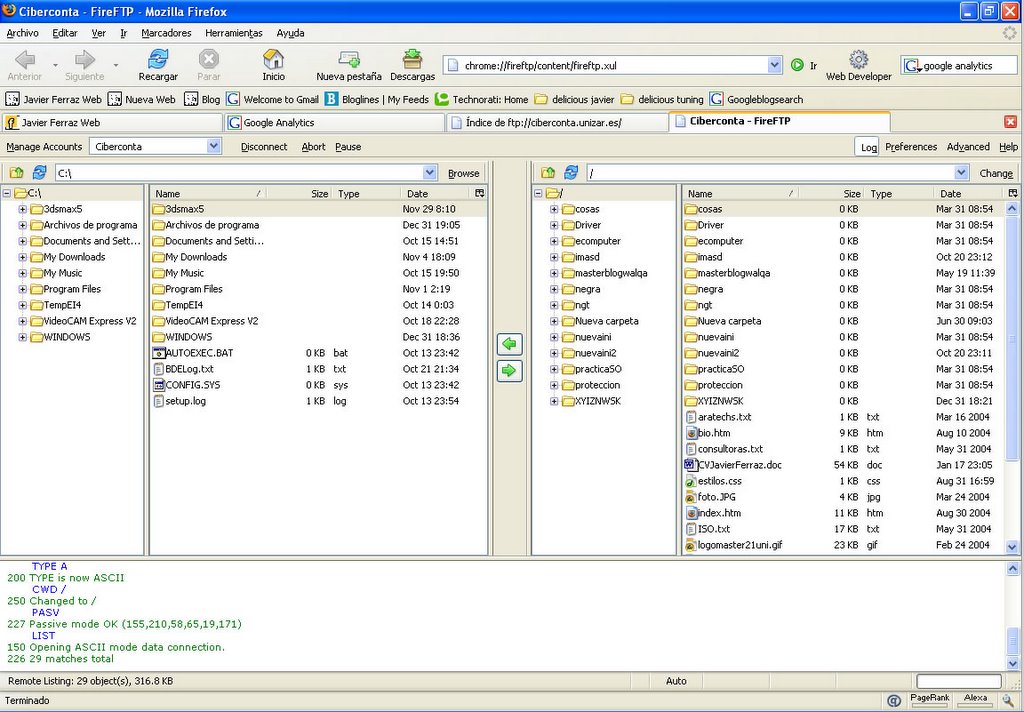
Task: Select the foto.JPG file icon
Action: pyautogui.click(x=691, y=496)
